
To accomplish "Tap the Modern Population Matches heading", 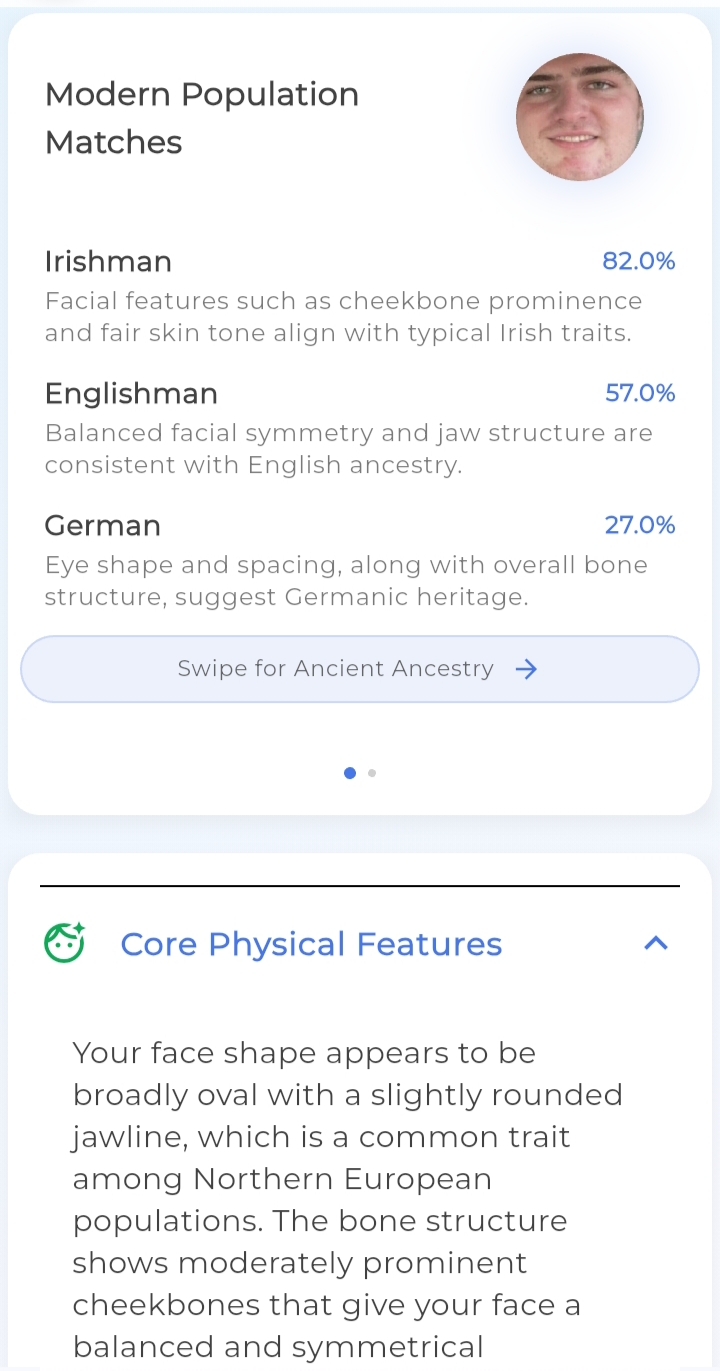I will pyautogui.click(x=201, y=118).
